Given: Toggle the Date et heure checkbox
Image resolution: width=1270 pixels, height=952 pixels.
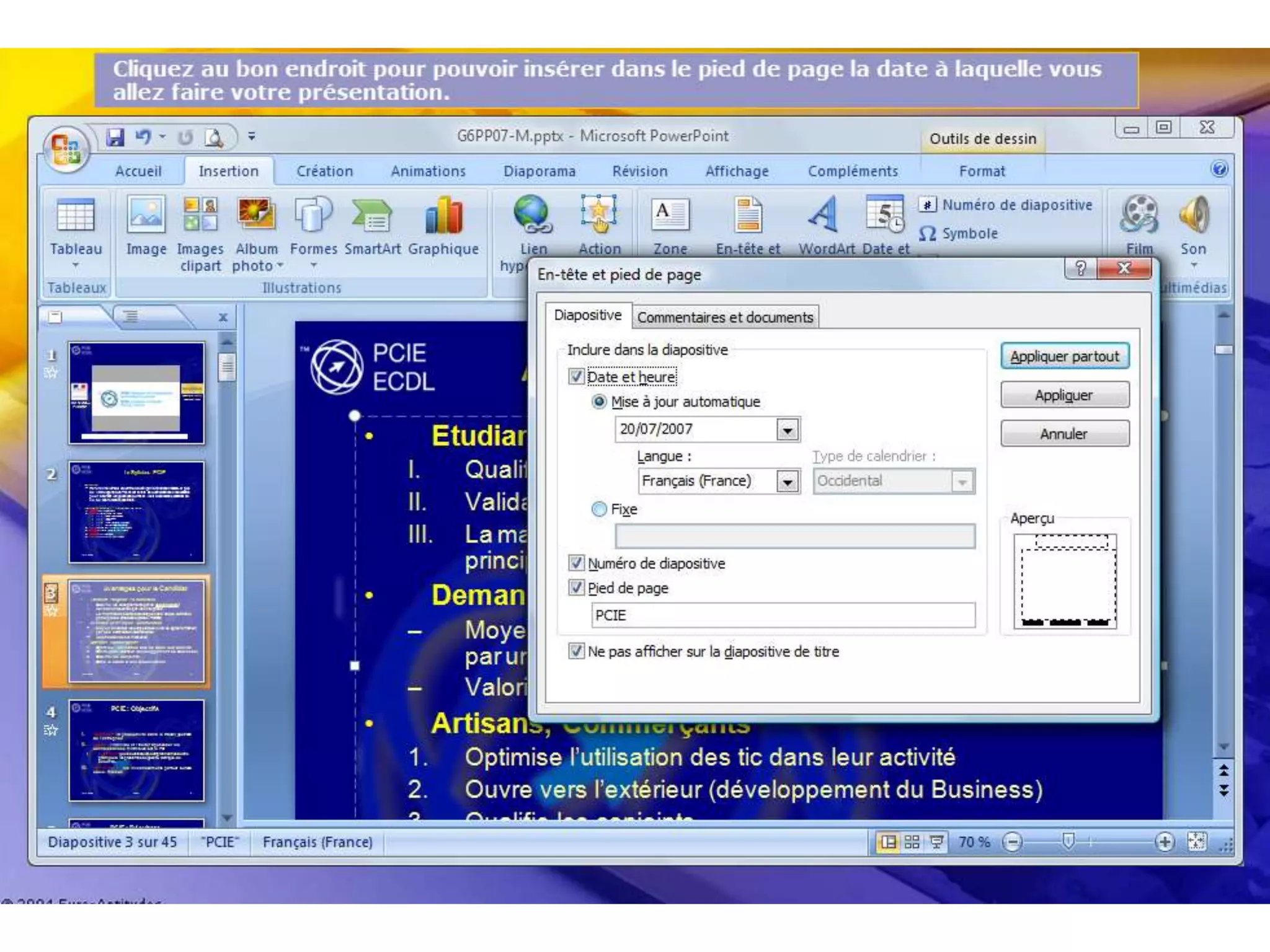Looking at the screenshot, I should point(576,376).
